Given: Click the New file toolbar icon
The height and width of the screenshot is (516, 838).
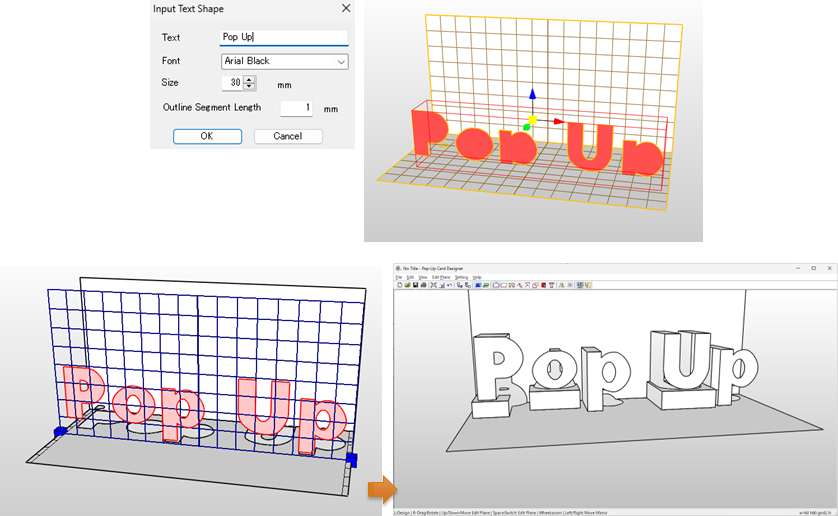Looking at the screenshot, I should [399, 285].
